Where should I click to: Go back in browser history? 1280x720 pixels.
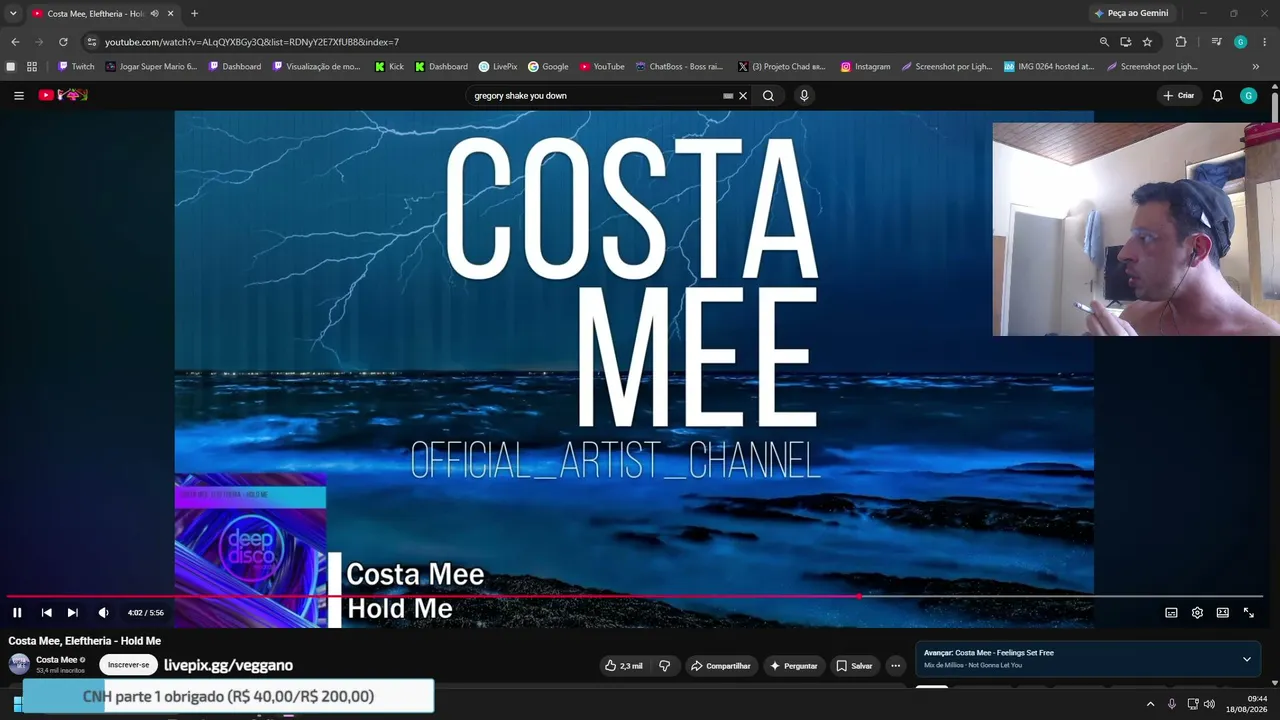(15, 42)
